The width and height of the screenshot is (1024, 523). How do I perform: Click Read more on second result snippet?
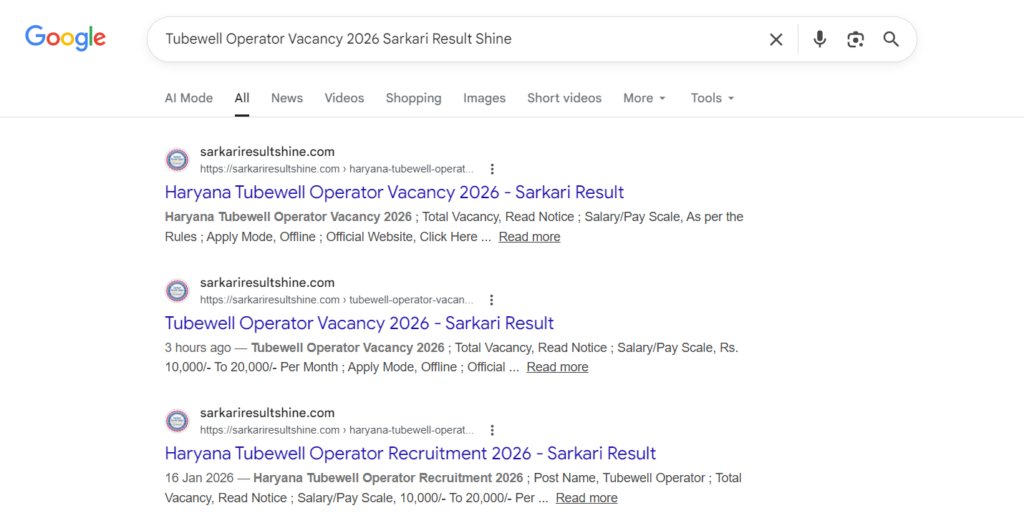557,367
